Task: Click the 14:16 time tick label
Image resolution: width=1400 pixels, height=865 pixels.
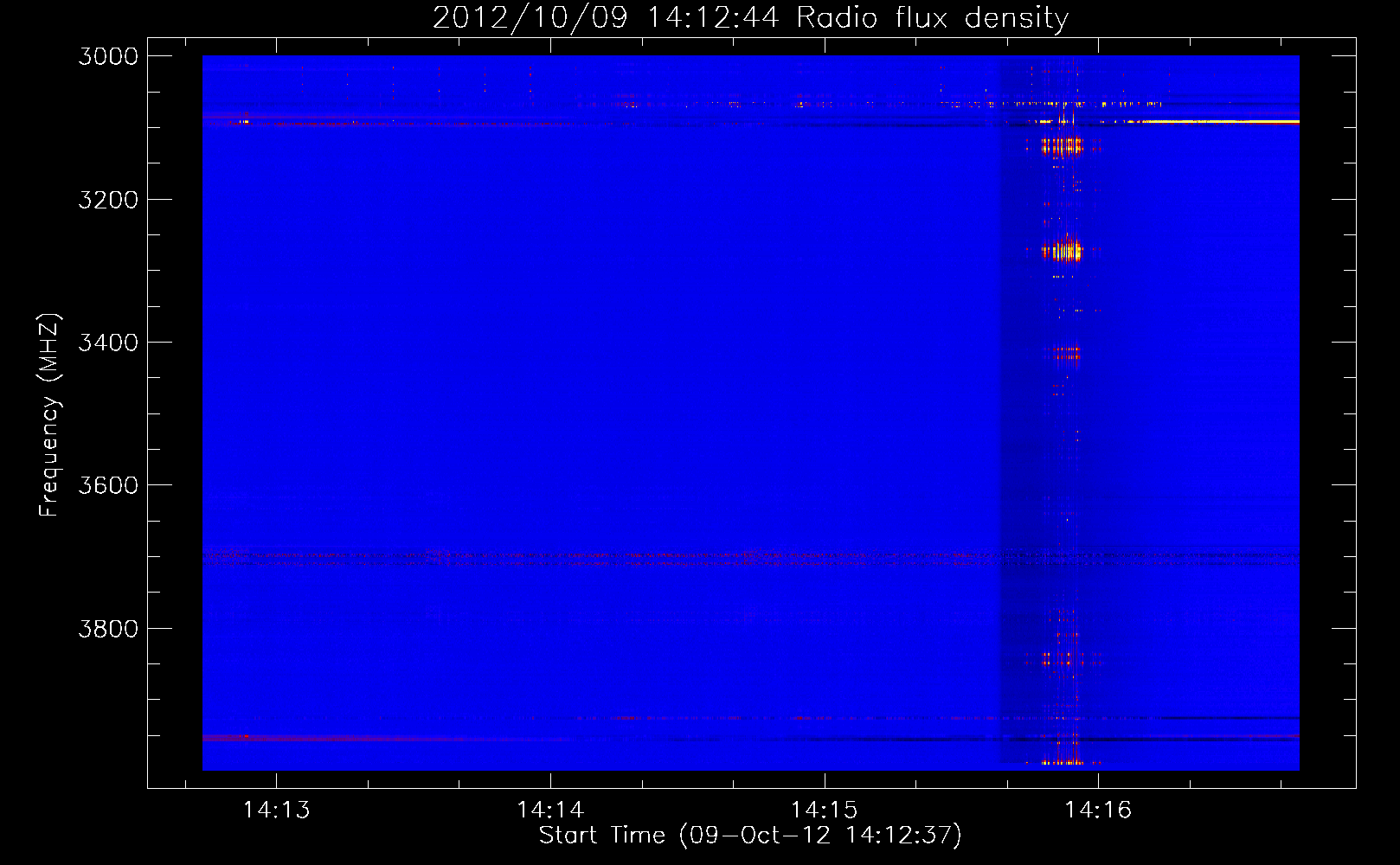Action: (1098, 810)
